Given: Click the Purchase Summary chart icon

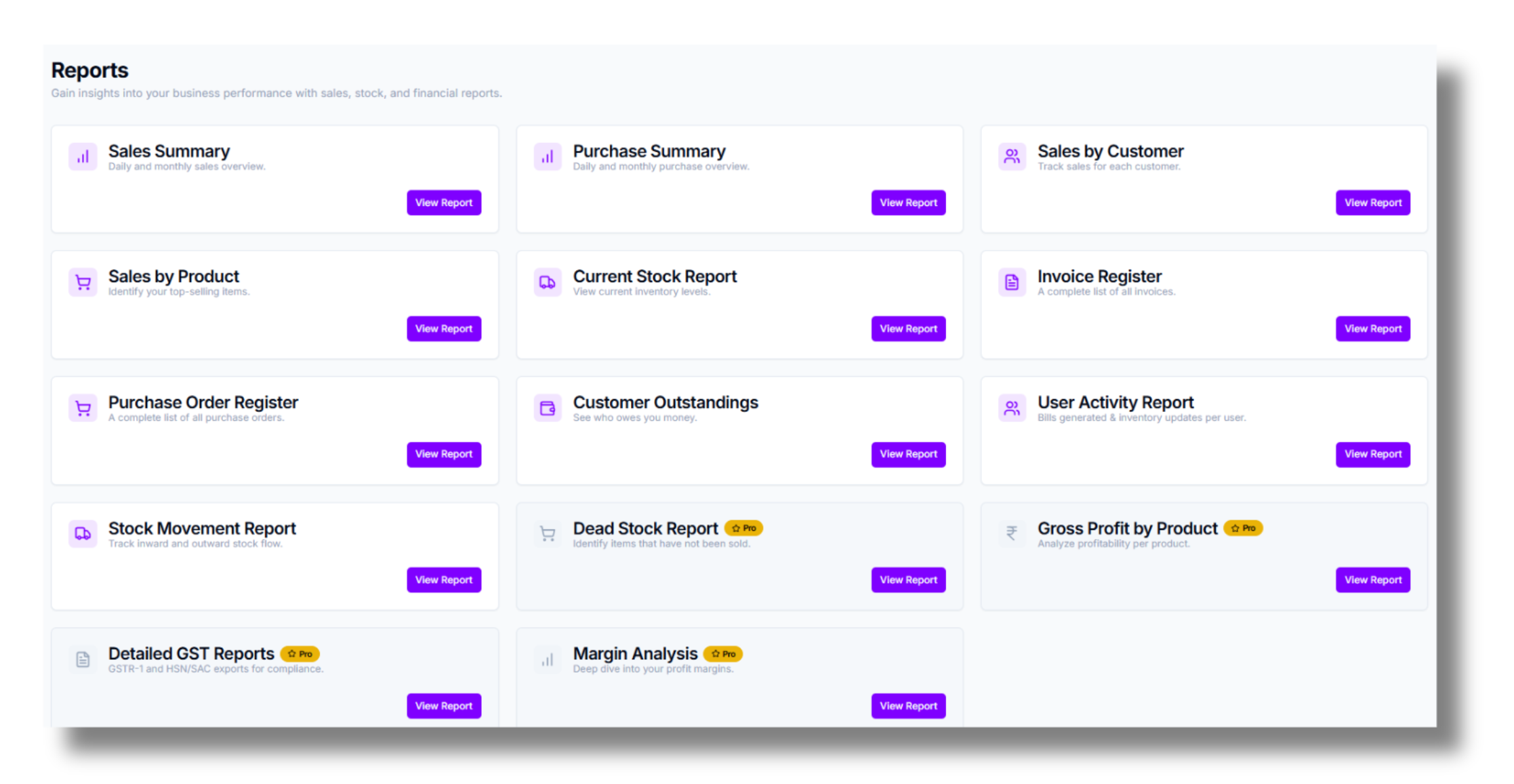Looking at the screenshot, I should (x=548, y=157).
